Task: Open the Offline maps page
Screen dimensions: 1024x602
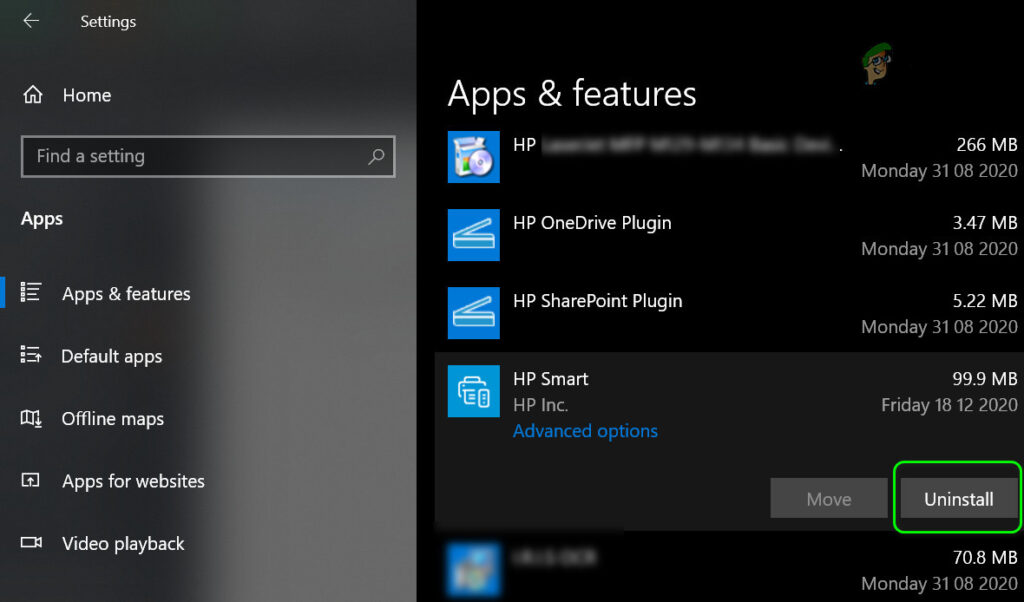Action: tap(112, 419)
